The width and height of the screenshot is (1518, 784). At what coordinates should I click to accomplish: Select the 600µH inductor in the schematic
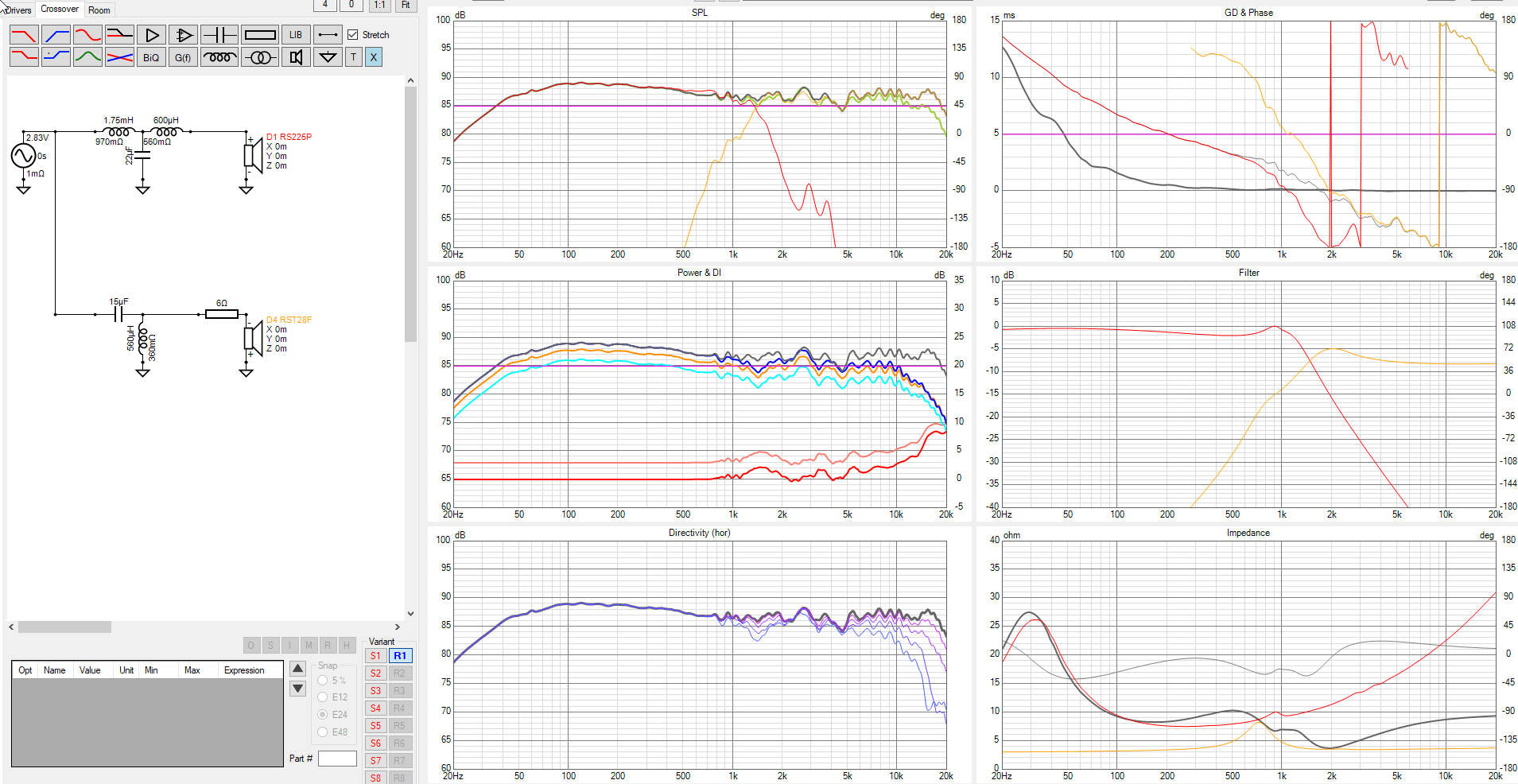click(166, 132)
